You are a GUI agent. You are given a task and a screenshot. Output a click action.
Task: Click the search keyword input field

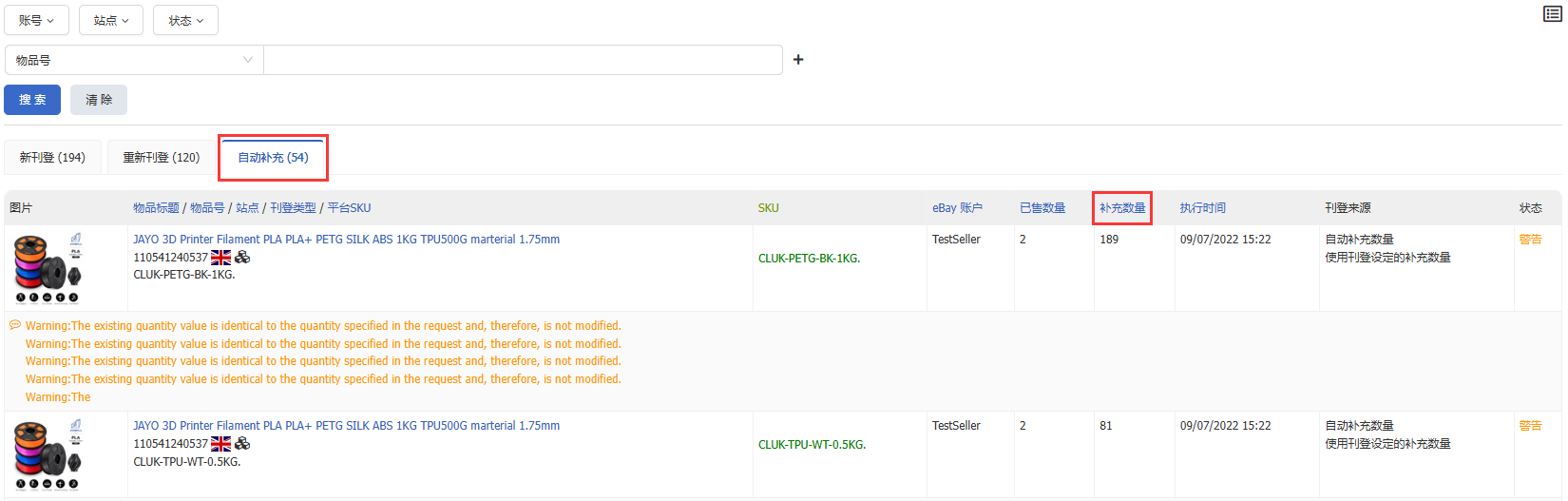[523, 60]
